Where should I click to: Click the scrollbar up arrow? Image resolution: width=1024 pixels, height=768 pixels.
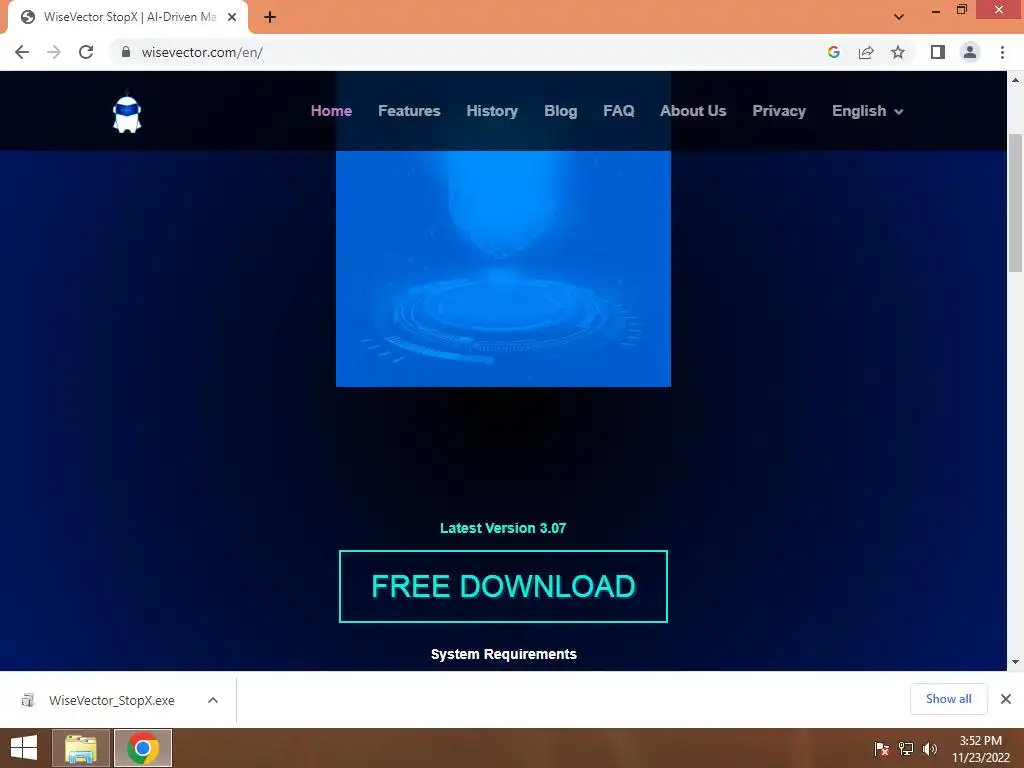pyautogui.click(x=1015, y=80)
